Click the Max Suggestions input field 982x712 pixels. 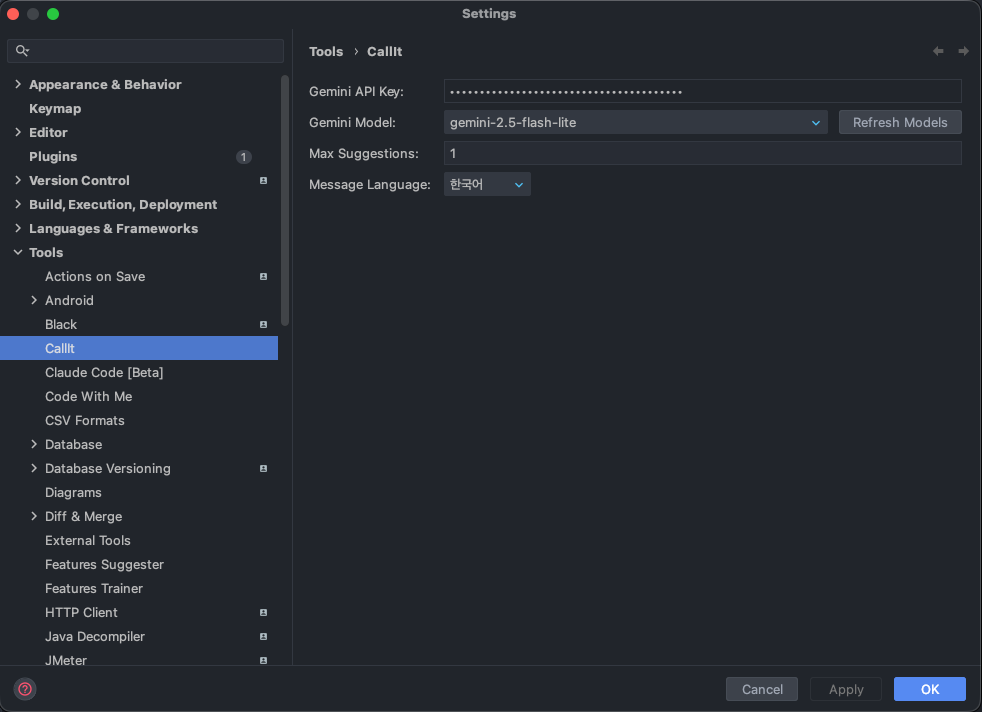[x=702, y=153]
